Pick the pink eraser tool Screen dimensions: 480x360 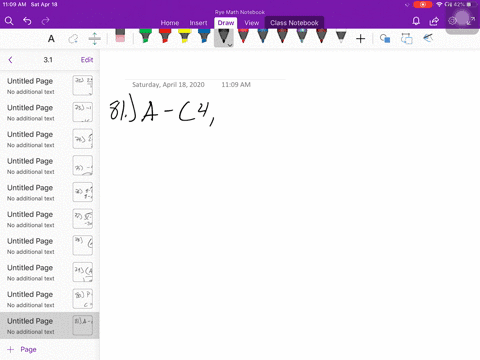120,36
